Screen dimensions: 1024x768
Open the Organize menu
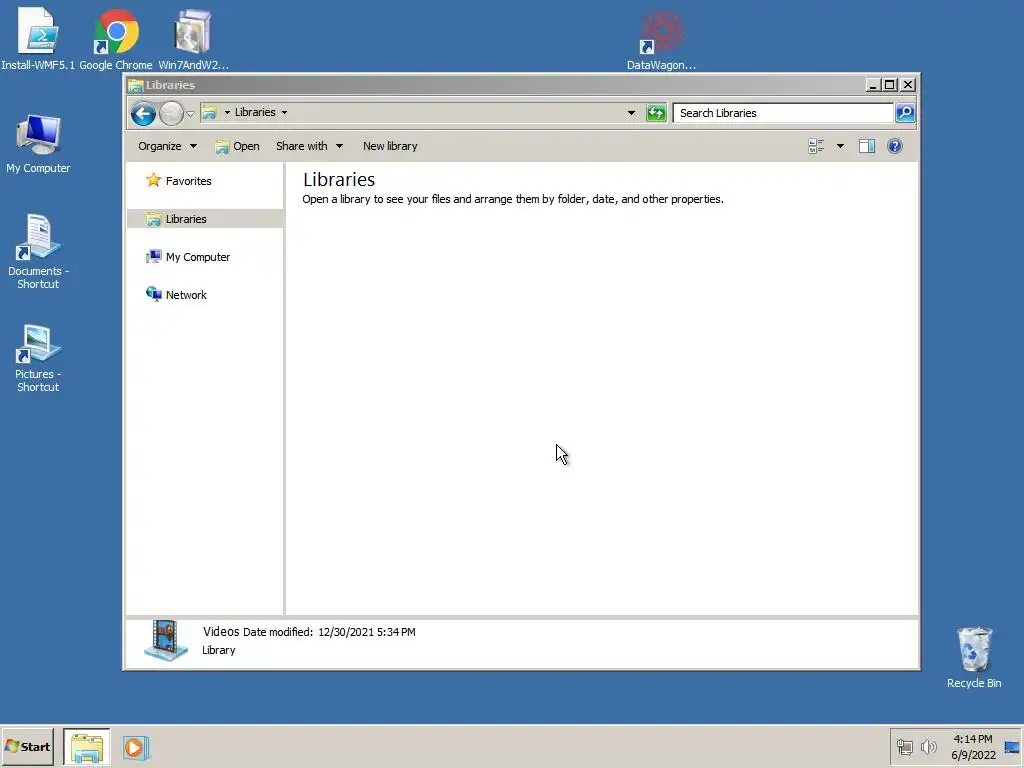(167, 146)
